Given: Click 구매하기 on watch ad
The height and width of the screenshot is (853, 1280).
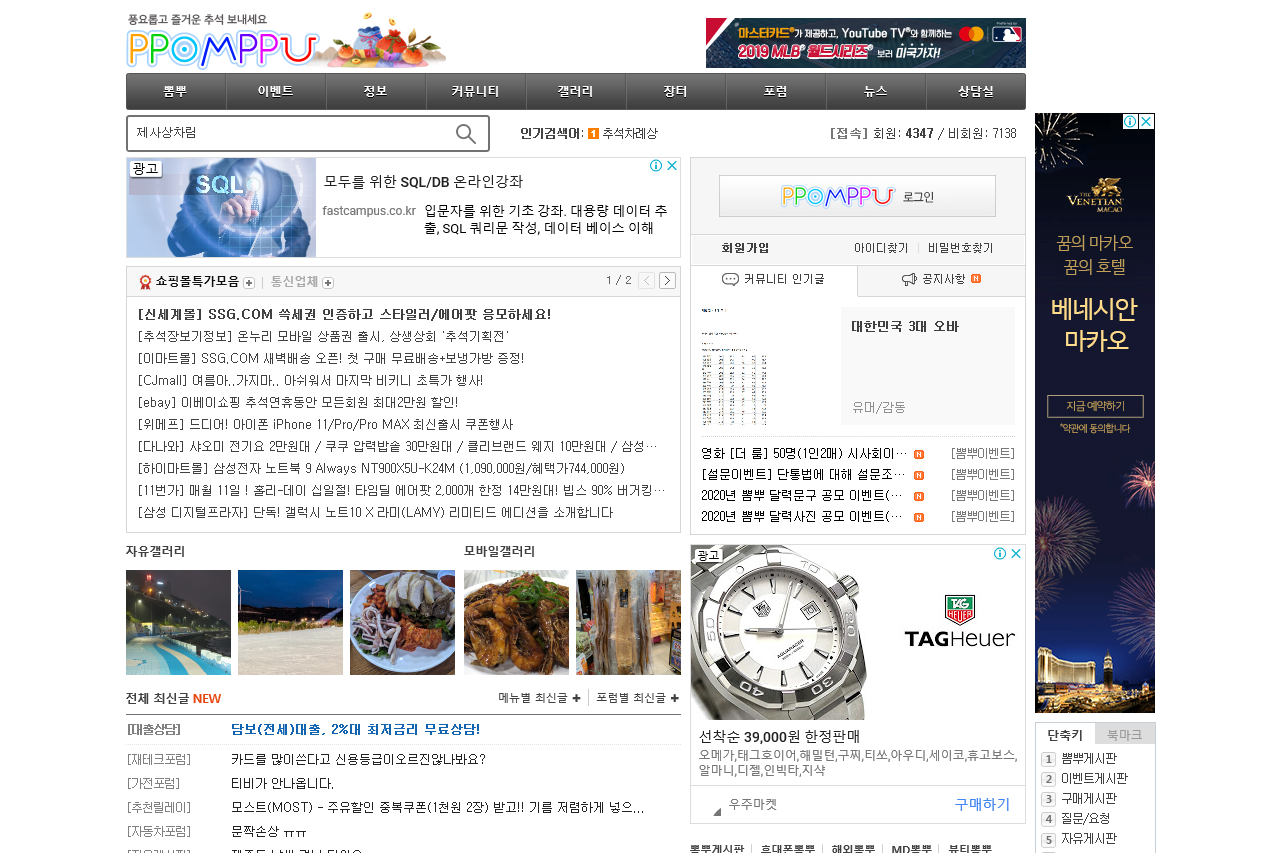Looking at the screenshot, I should point(982,804).
